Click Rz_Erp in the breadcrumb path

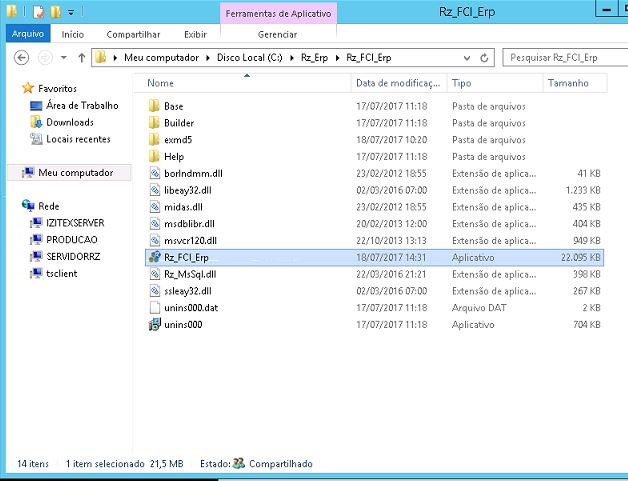(x=314, y=58)
